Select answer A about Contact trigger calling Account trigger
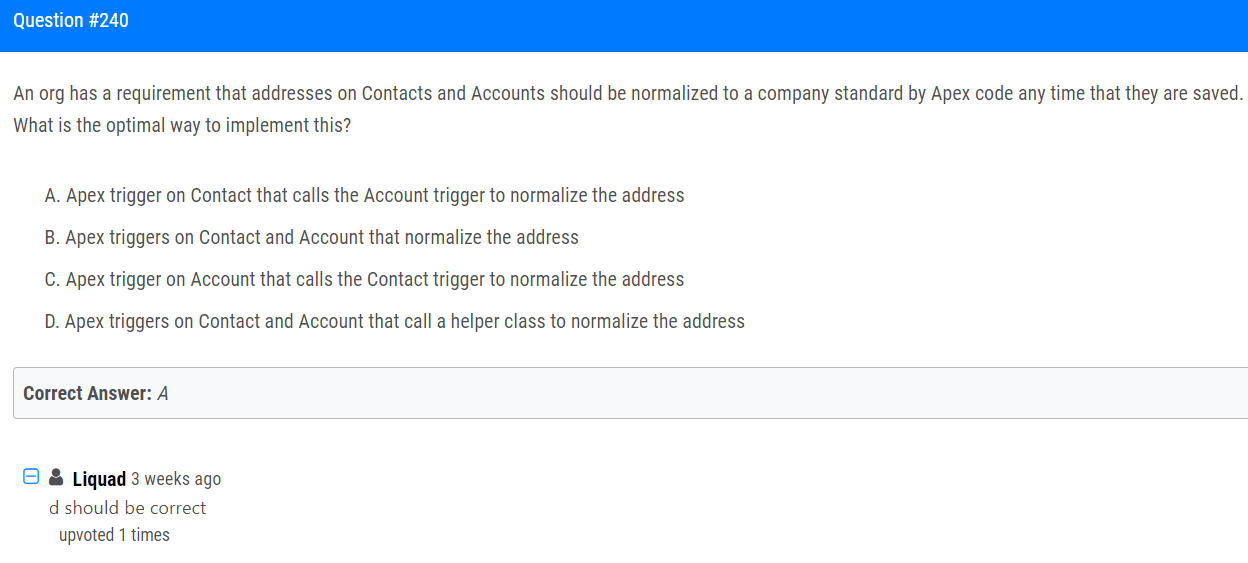The width and height of the screenshot is (1248, 563). pos(364,195)
